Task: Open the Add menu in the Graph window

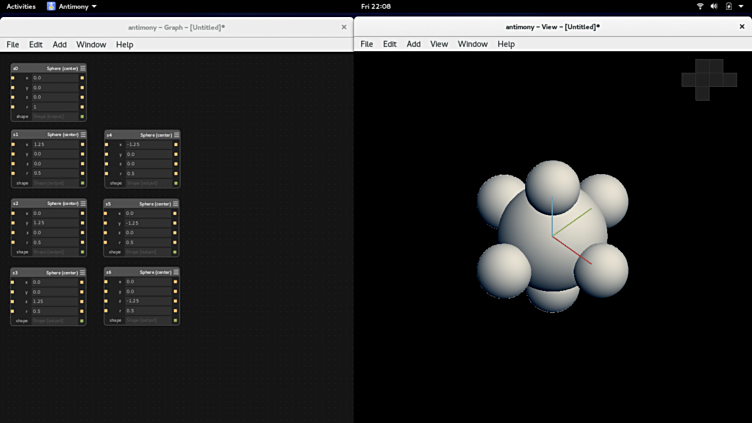Action: [60, 45]
